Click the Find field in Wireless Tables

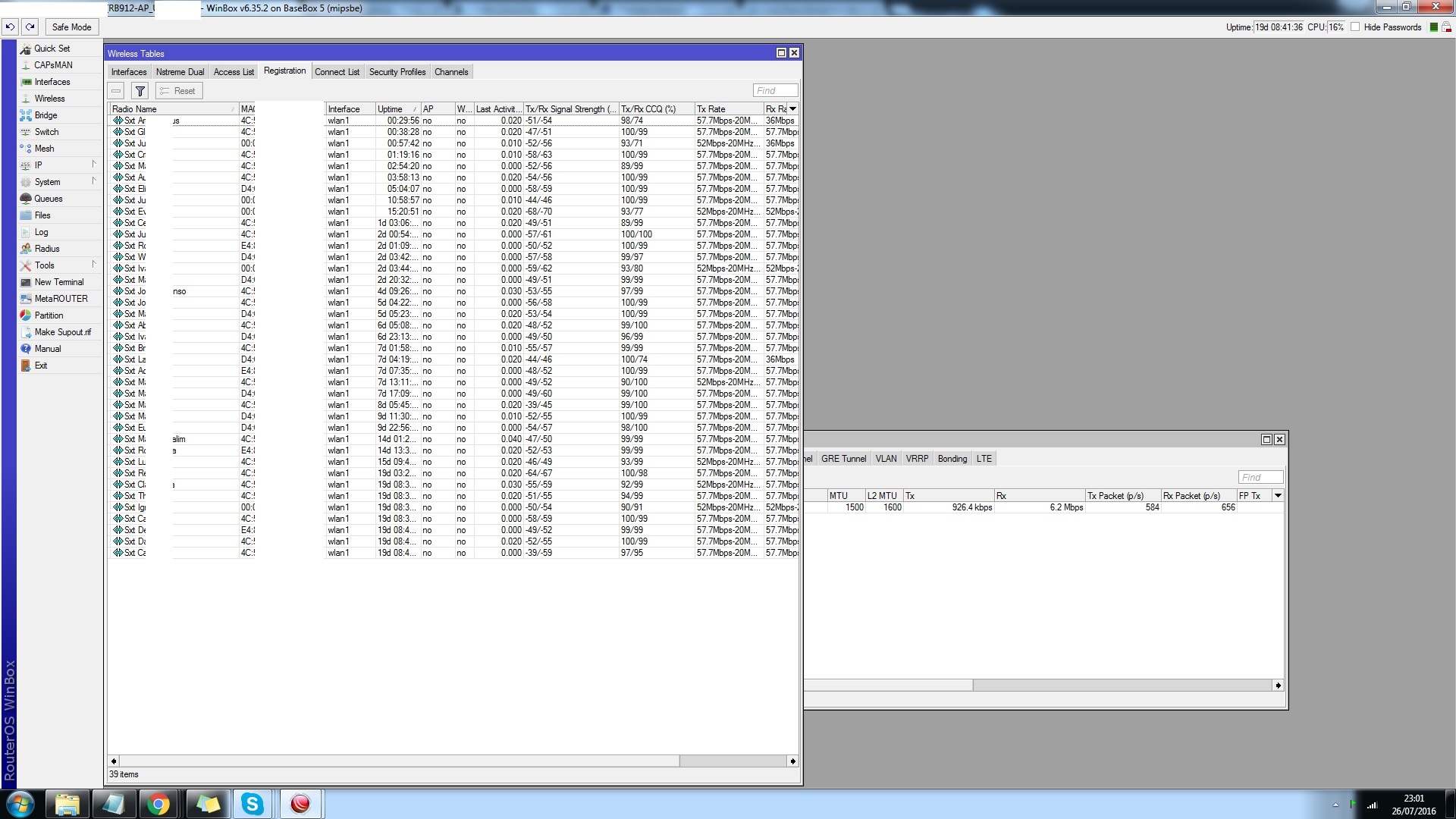pos(774,91)
